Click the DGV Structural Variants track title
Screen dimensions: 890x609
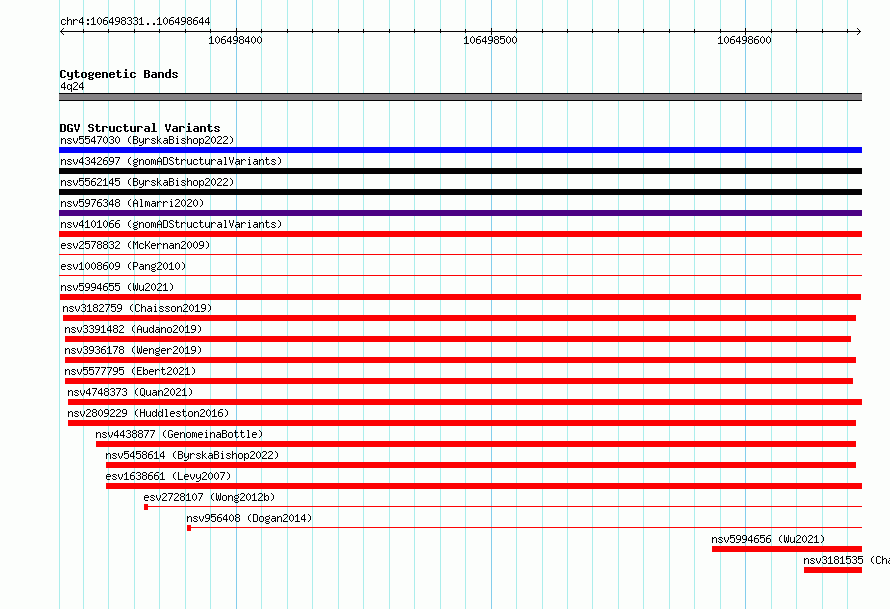[140, 128]
